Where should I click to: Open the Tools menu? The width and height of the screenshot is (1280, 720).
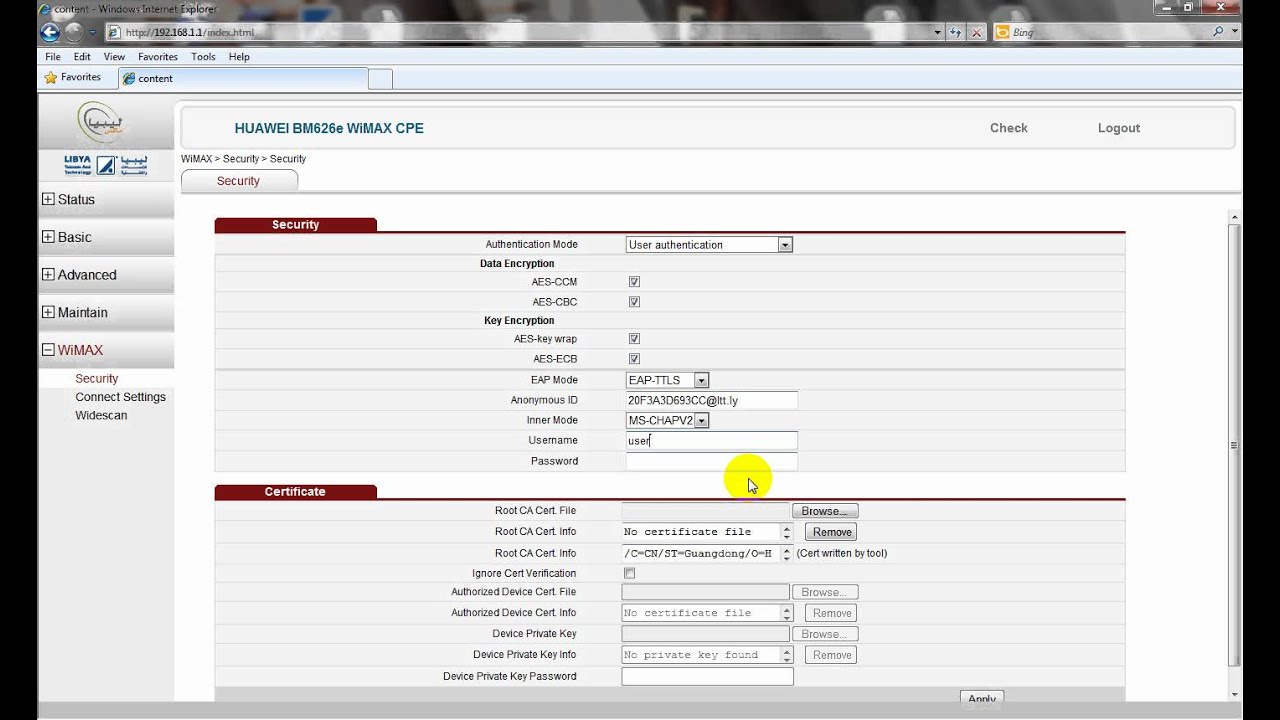click(x=203, y=57)
